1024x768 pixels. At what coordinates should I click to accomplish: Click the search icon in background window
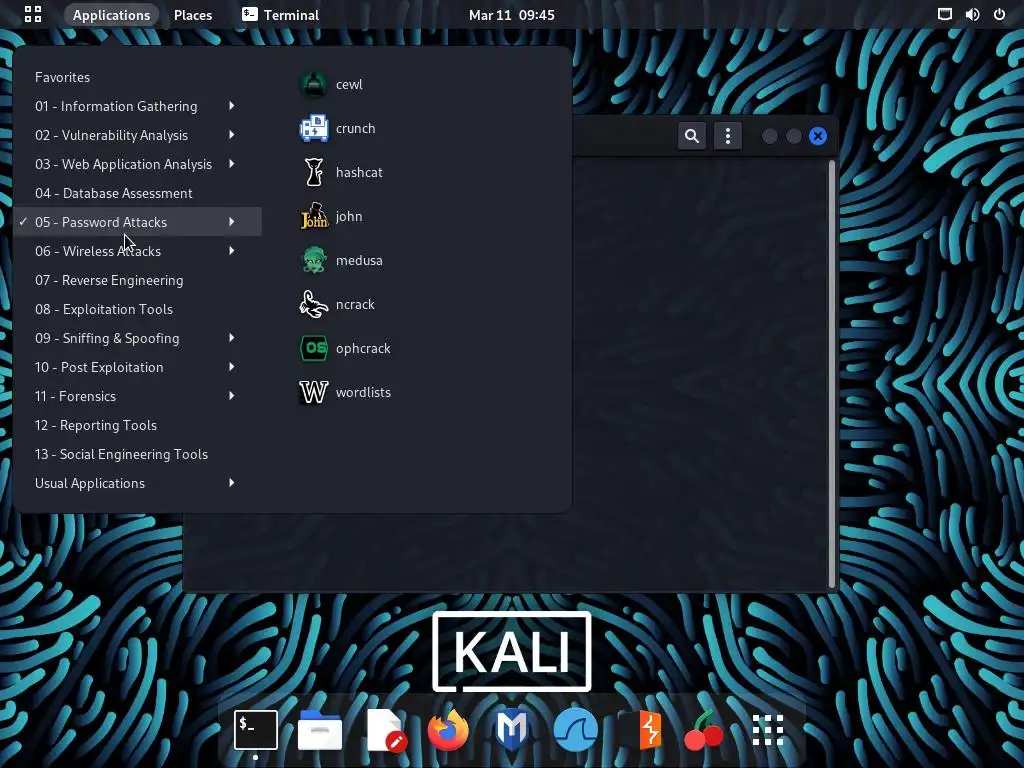pos(692,136)
